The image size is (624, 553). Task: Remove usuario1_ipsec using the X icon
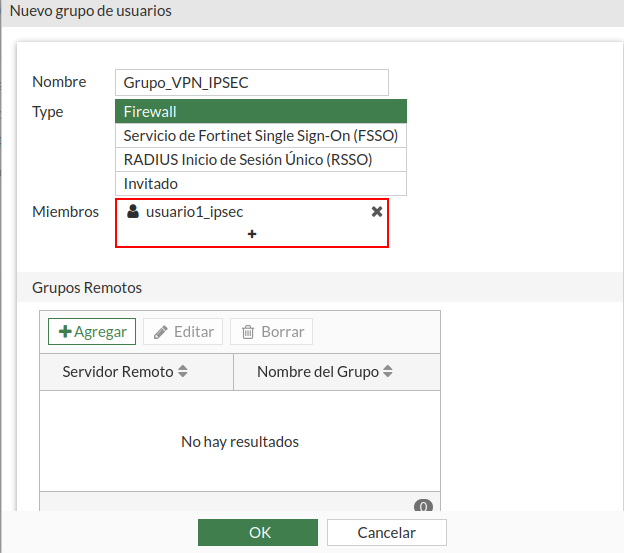pos(376,212)
